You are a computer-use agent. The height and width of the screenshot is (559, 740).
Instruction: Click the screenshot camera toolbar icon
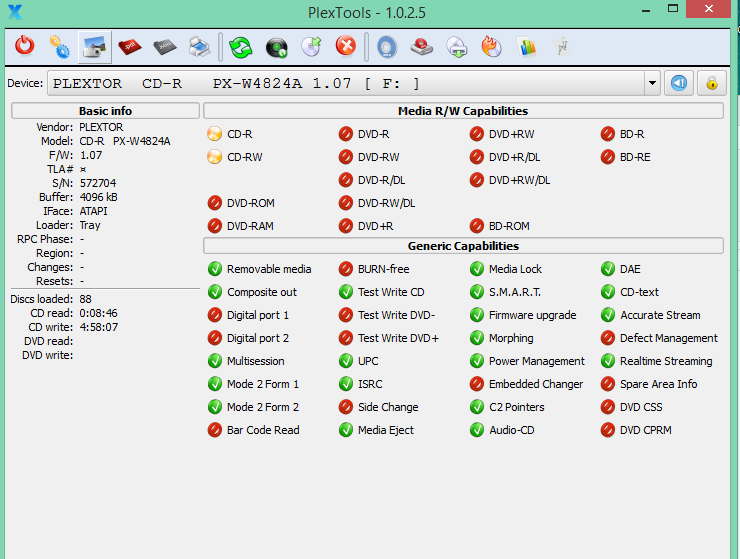pyautogui.click(x=94, y=47)
